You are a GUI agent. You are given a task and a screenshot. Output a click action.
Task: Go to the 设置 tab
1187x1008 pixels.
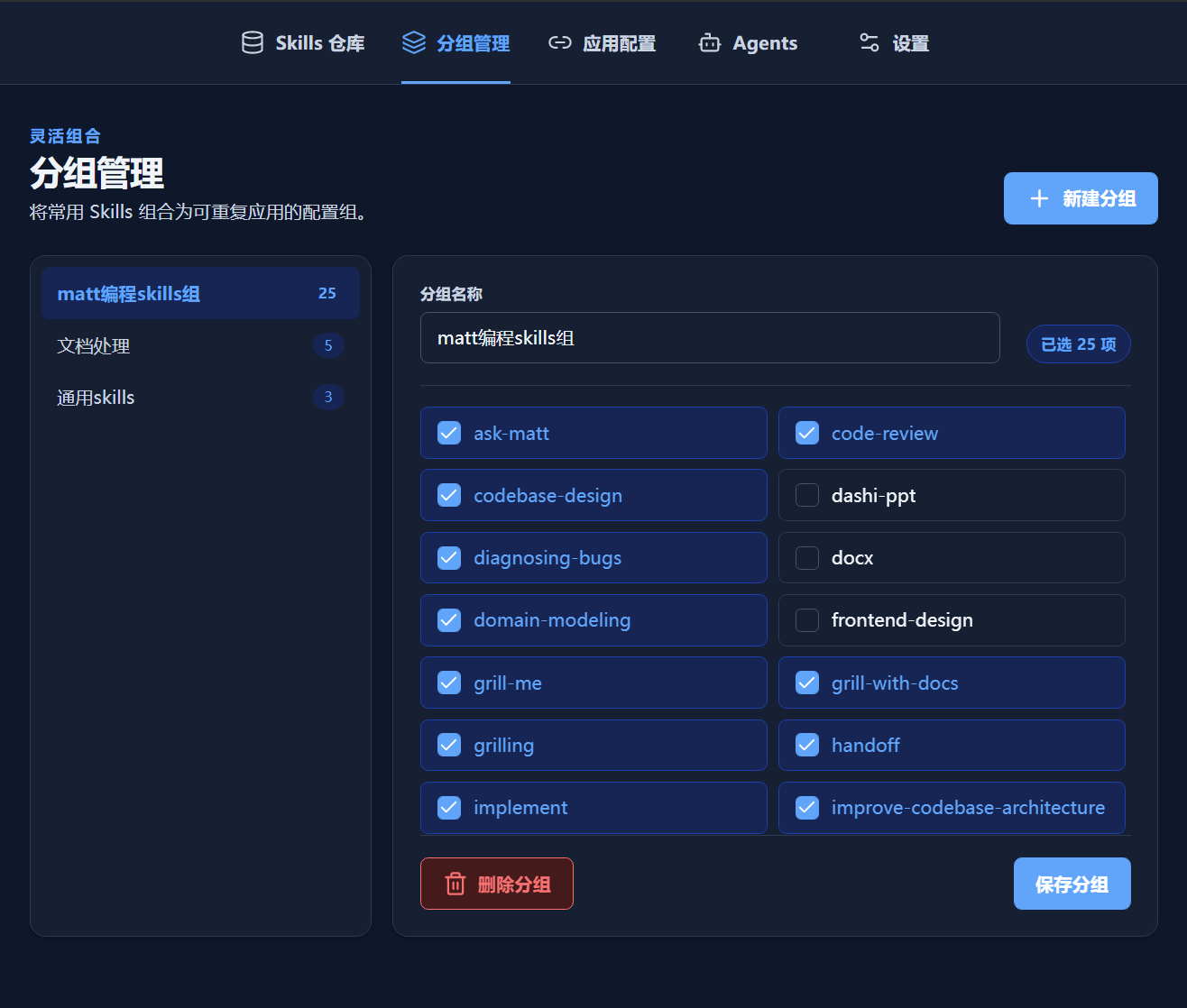(x=894, y=42)
